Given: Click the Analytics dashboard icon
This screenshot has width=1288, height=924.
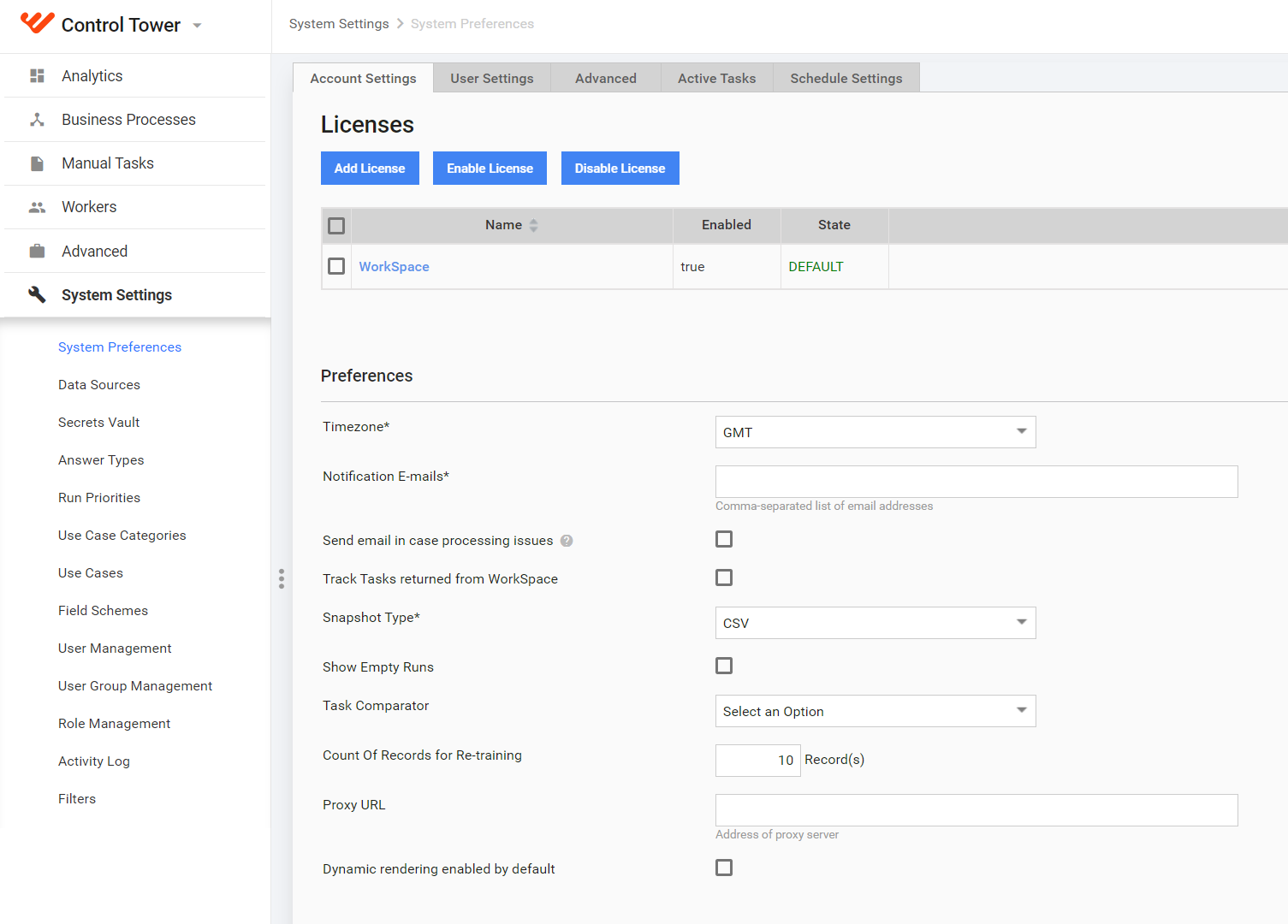Looking at the screenshot, I should (x=37, y=76).
